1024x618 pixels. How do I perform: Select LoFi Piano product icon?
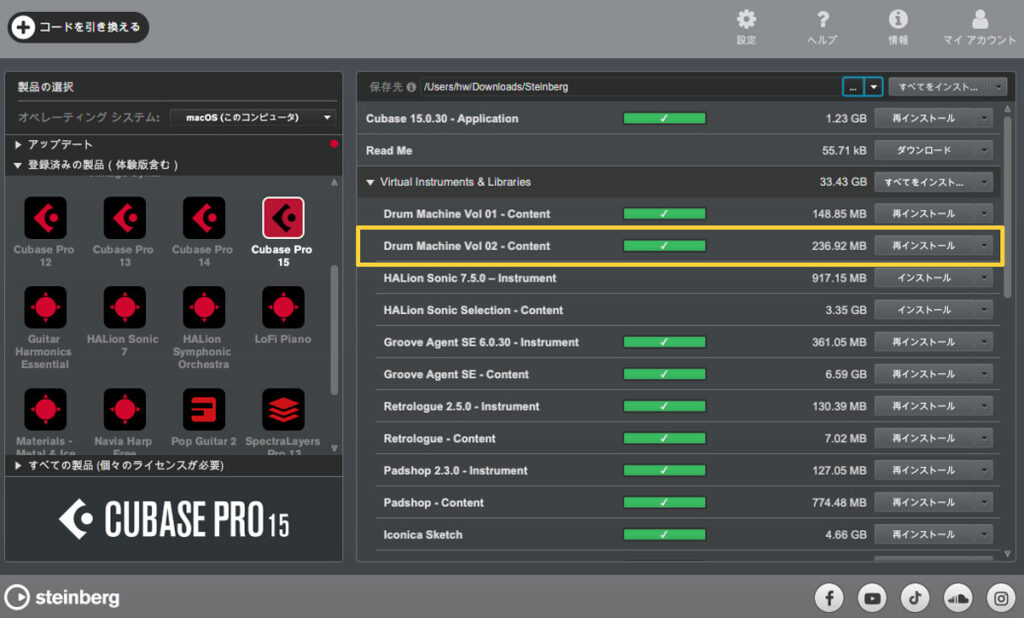pyautogui.click(x=283, y=307)
